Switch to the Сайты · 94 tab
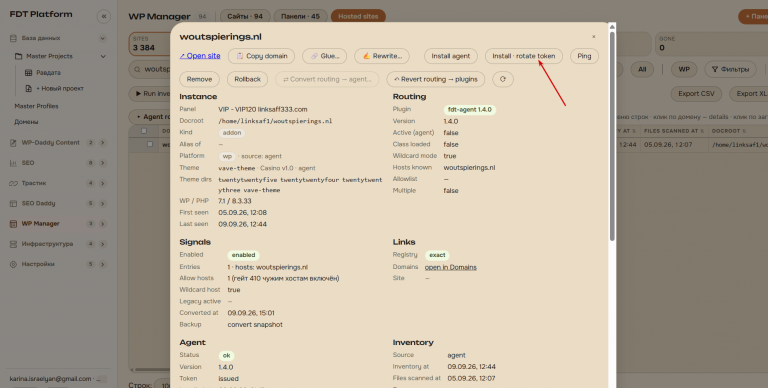This screenshot has height=388, width=768. (245, 17)
